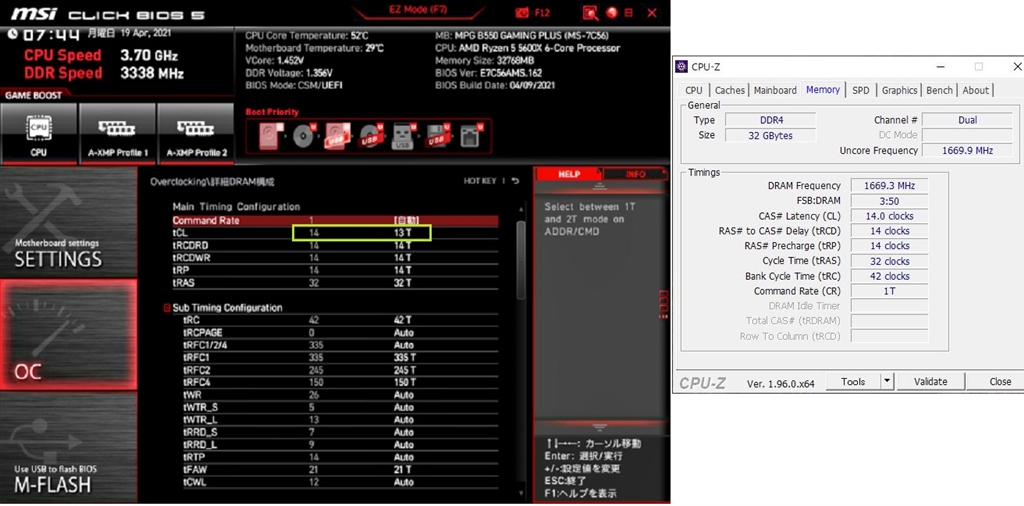Select the tWTR_S row
This screenshot has width=1024, height=506.
[x=340, y=407]
